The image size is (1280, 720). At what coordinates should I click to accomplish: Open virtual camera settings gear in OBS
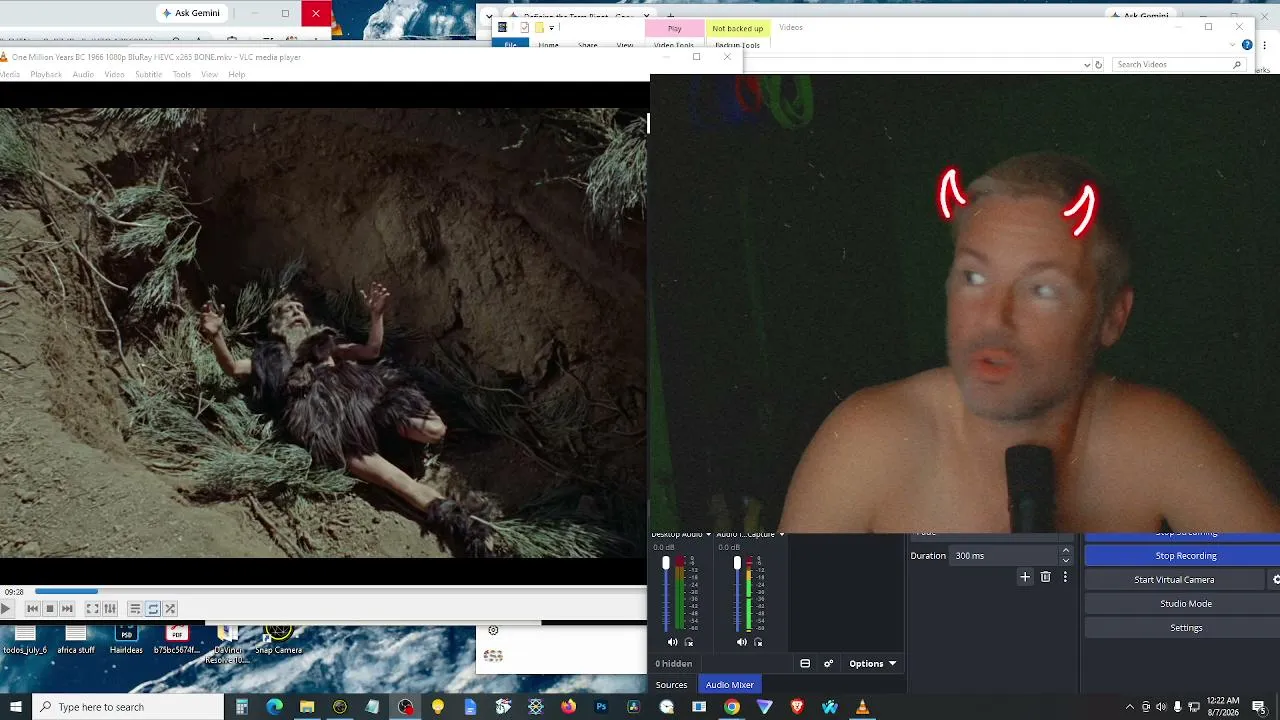1275,580
